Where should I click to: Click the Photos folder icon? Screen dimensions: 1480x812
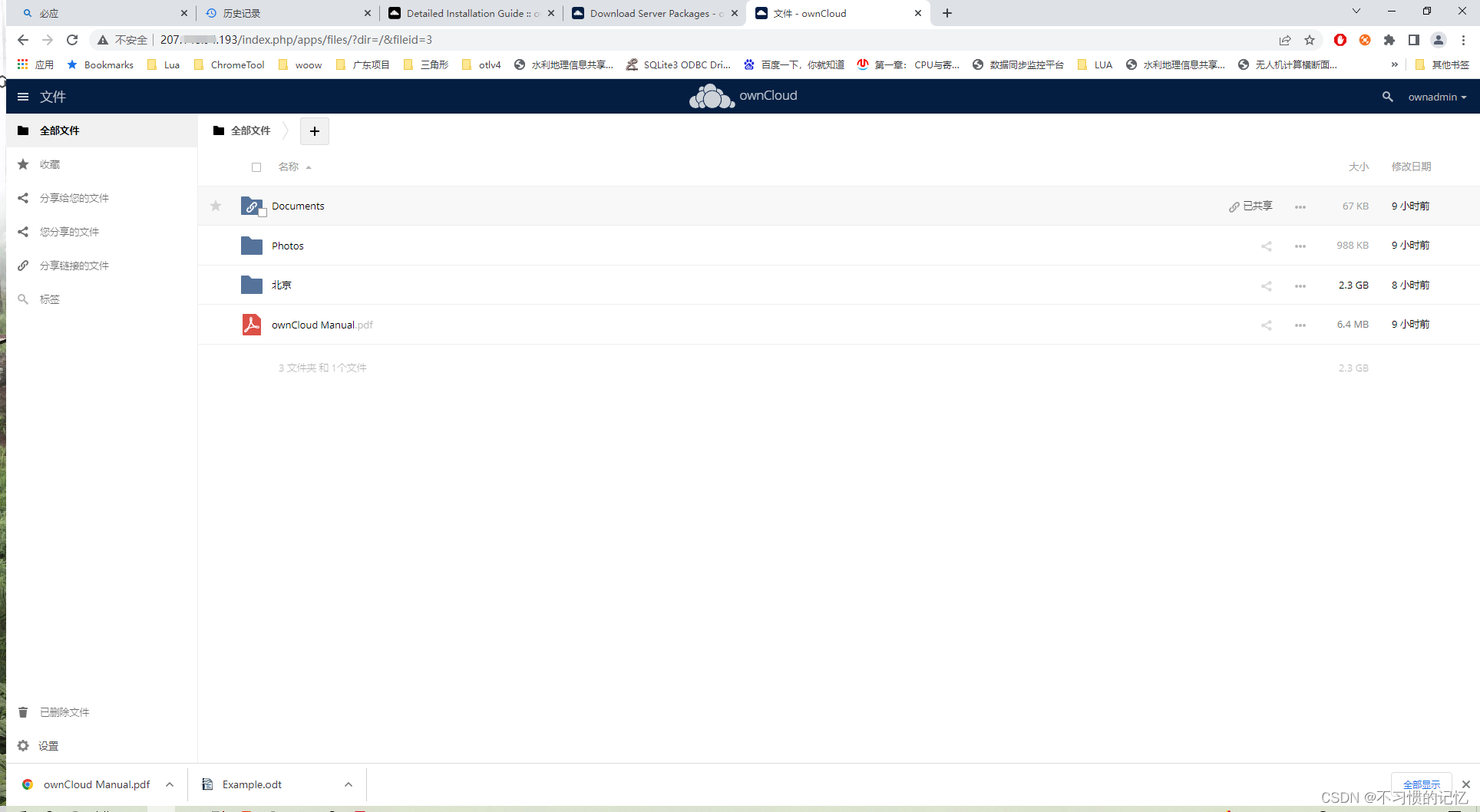pos(252,246)
